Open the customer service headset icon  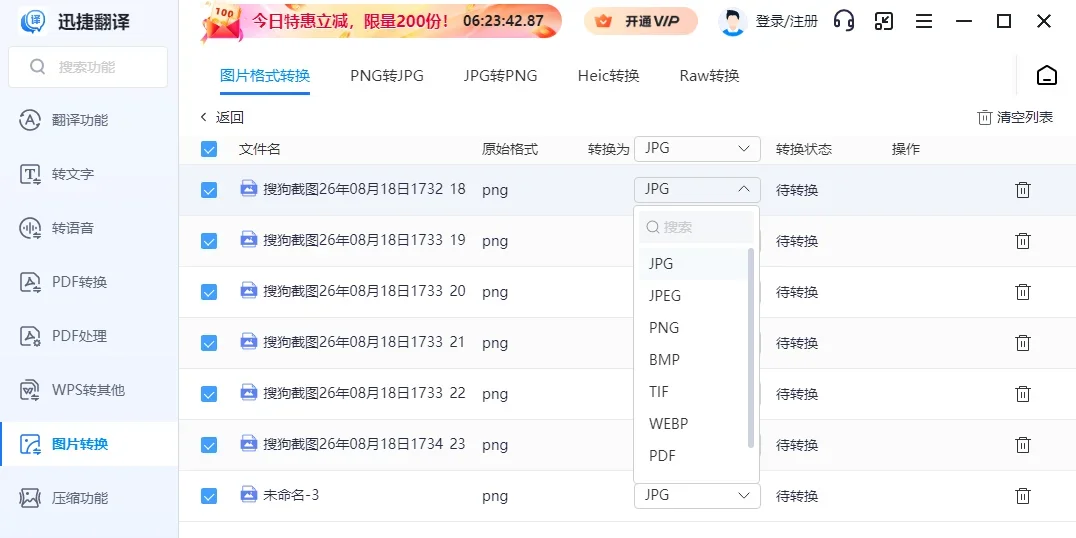coord(844,21)
